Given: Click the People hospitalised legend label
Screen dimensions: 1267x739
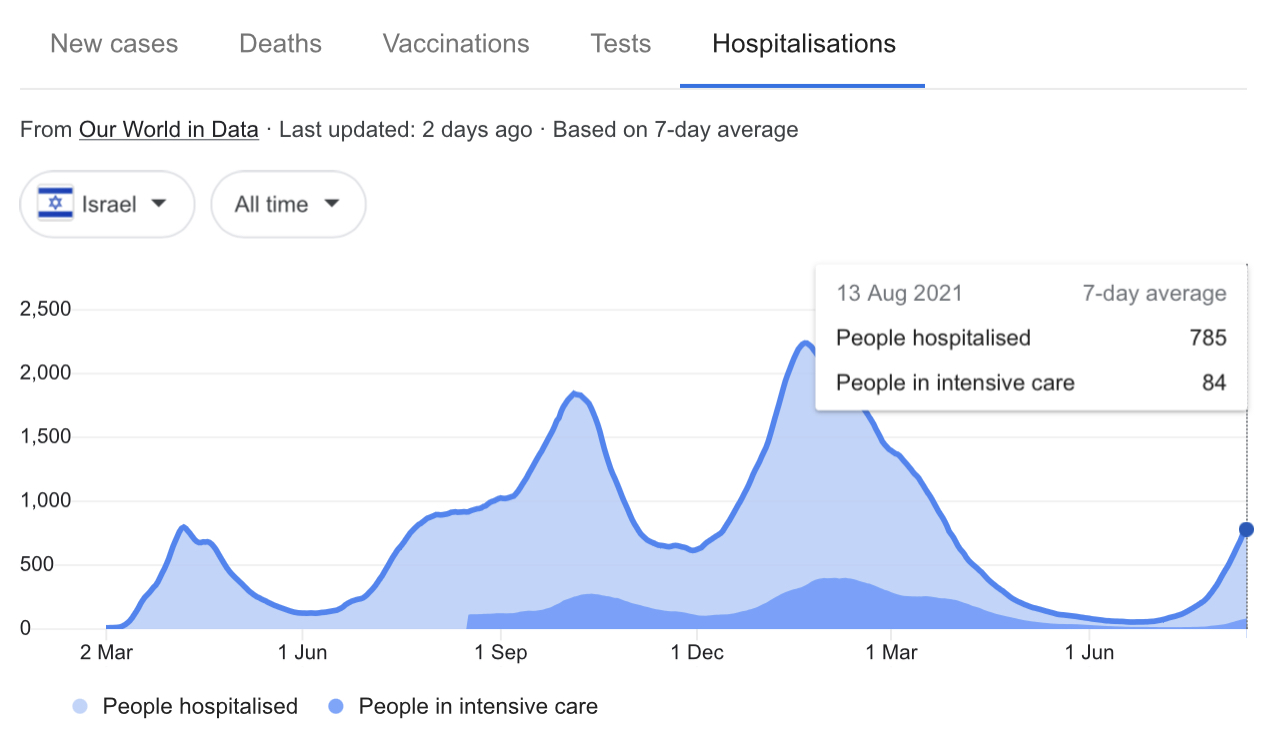Looking at the screenshot, I should click(200, 707).
